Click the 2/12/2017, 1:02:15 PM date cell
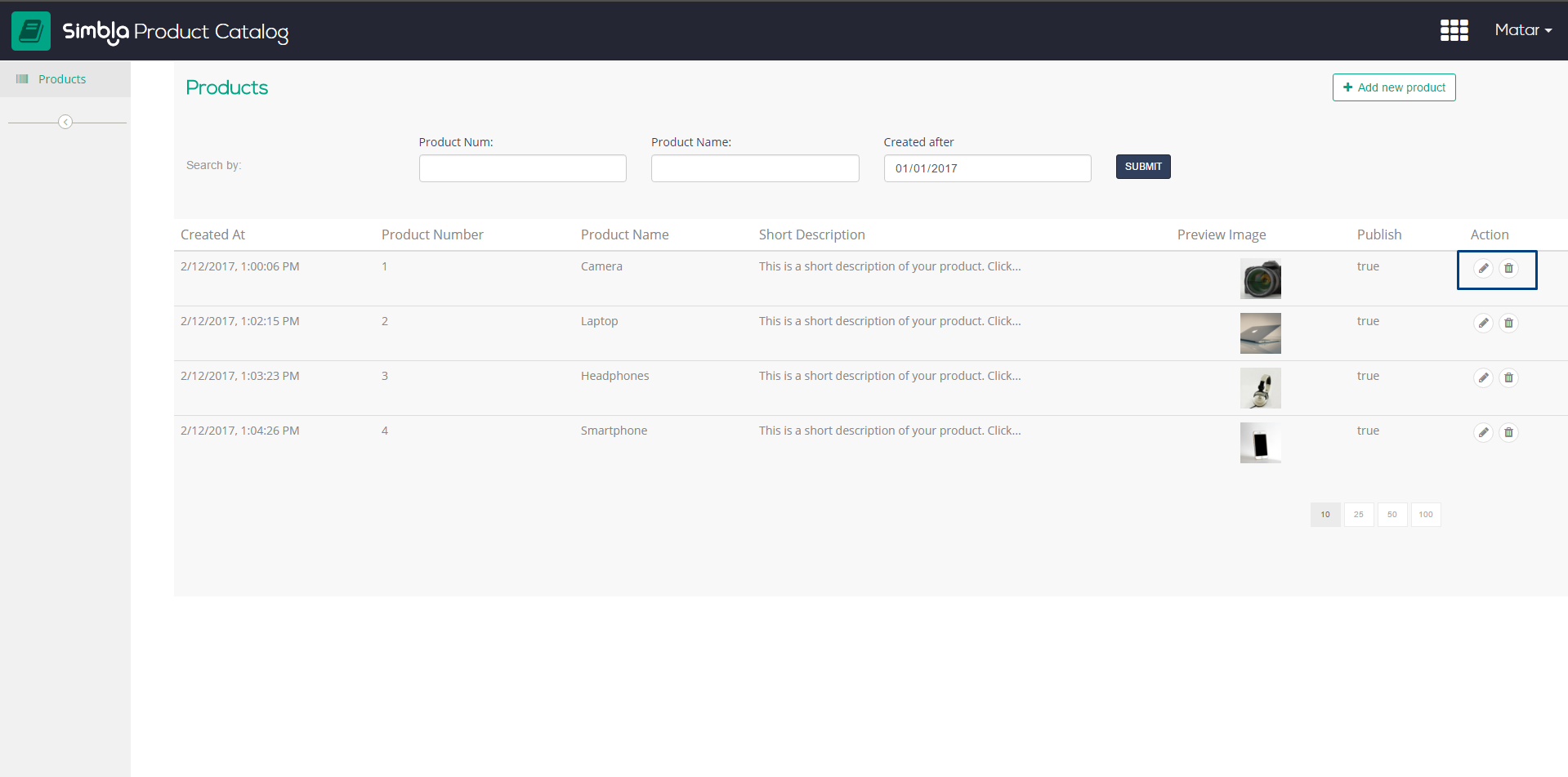Screen dimensions: 1568x777 coord(239,321)
